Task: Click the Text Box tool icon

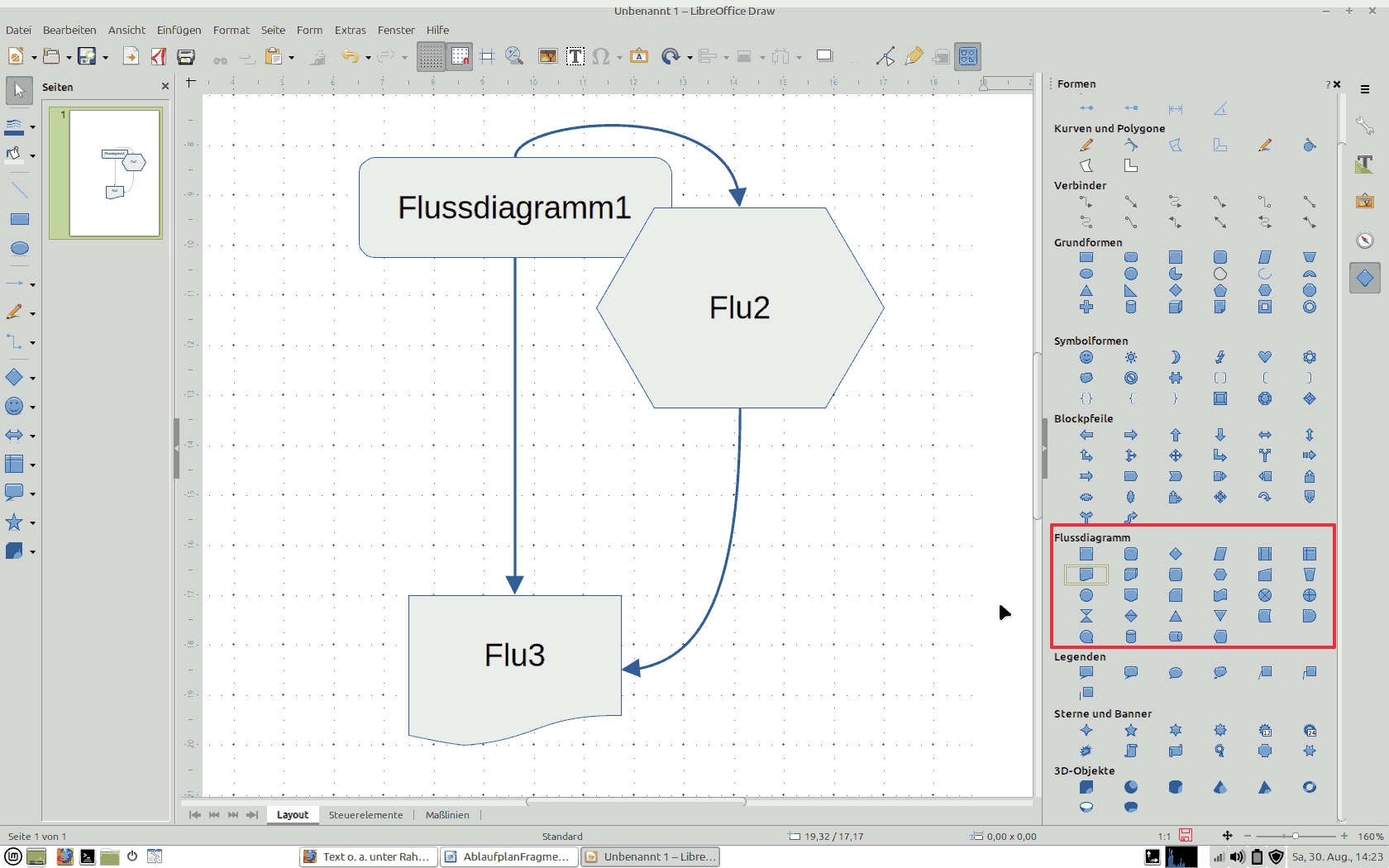Action: 575,56
